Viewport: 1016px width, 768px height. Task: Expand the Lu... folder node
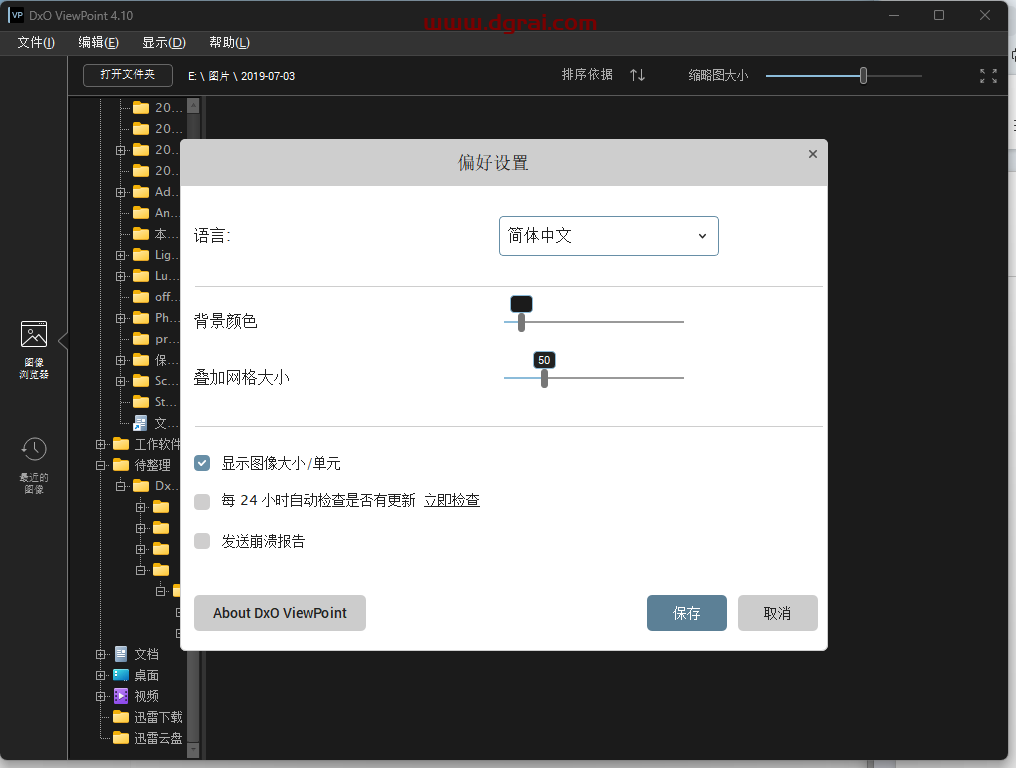coord(121,276)
